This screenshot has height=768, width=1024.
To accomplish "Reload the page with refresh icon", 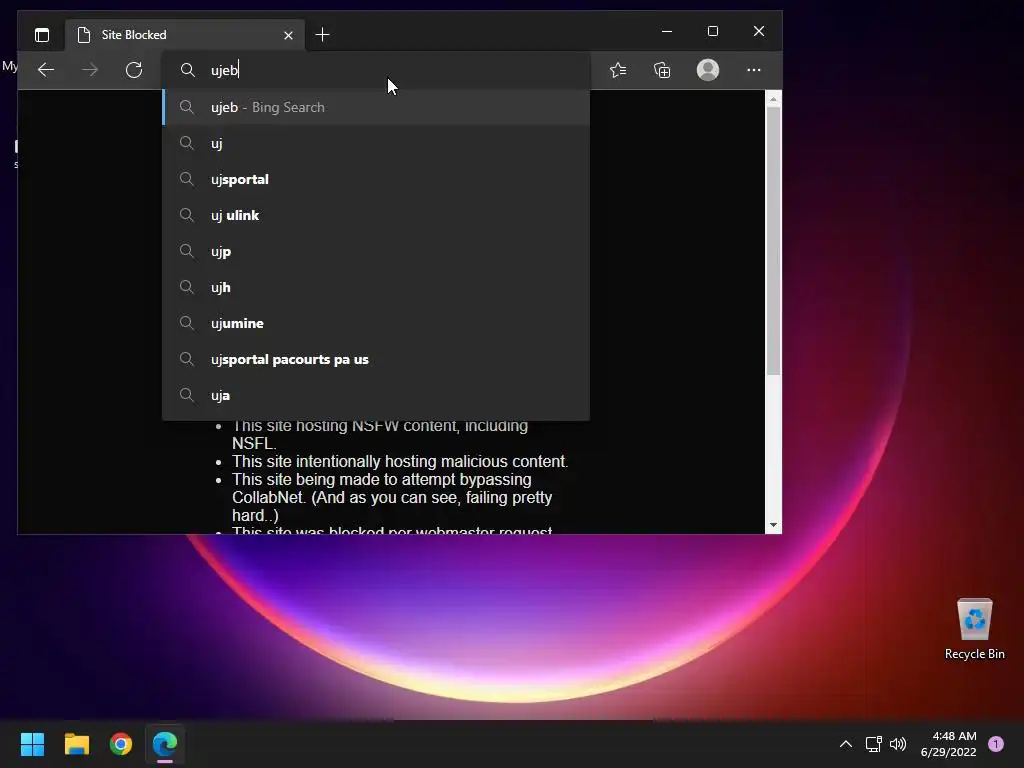I will coord(134,70).
